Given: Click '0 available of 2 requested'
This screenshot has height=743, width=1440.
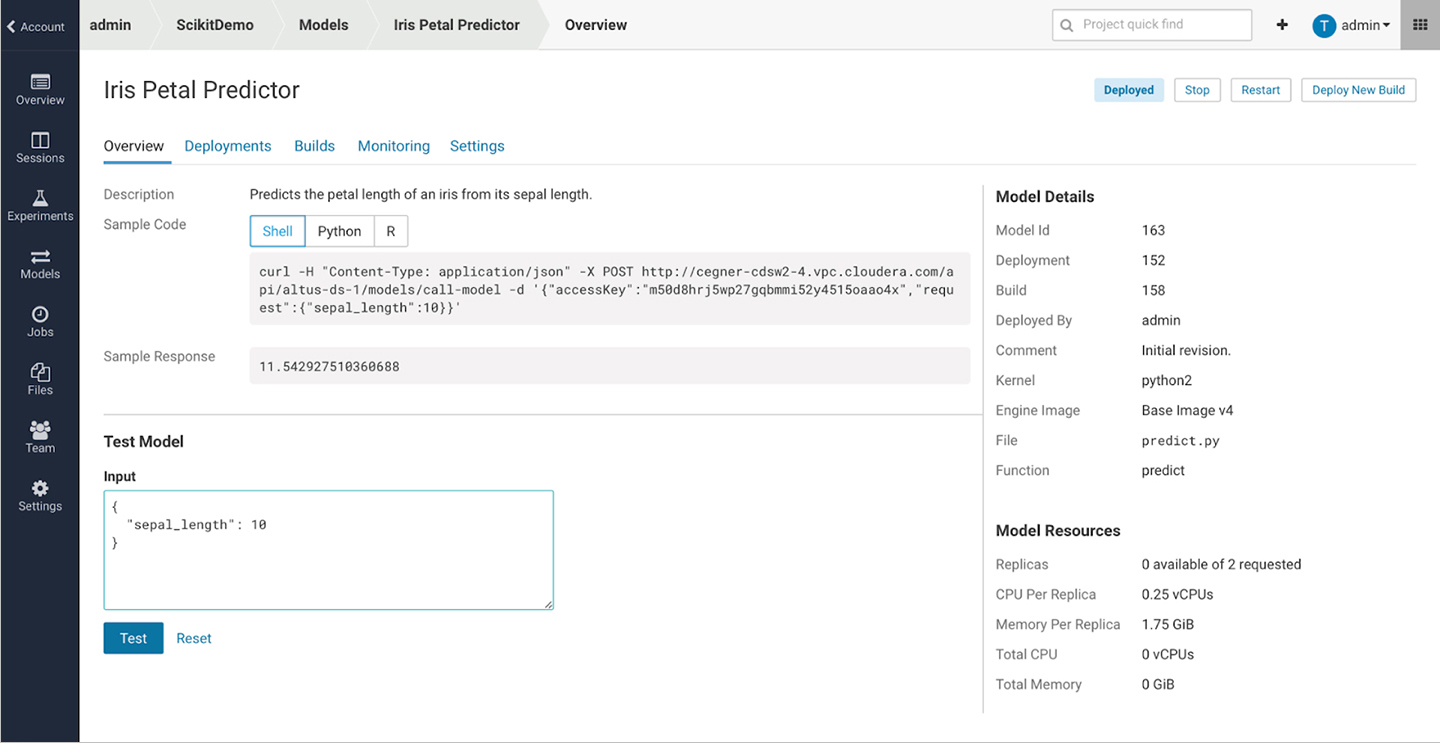Looking at the screenshot, I should click(x=1221, y=564).
